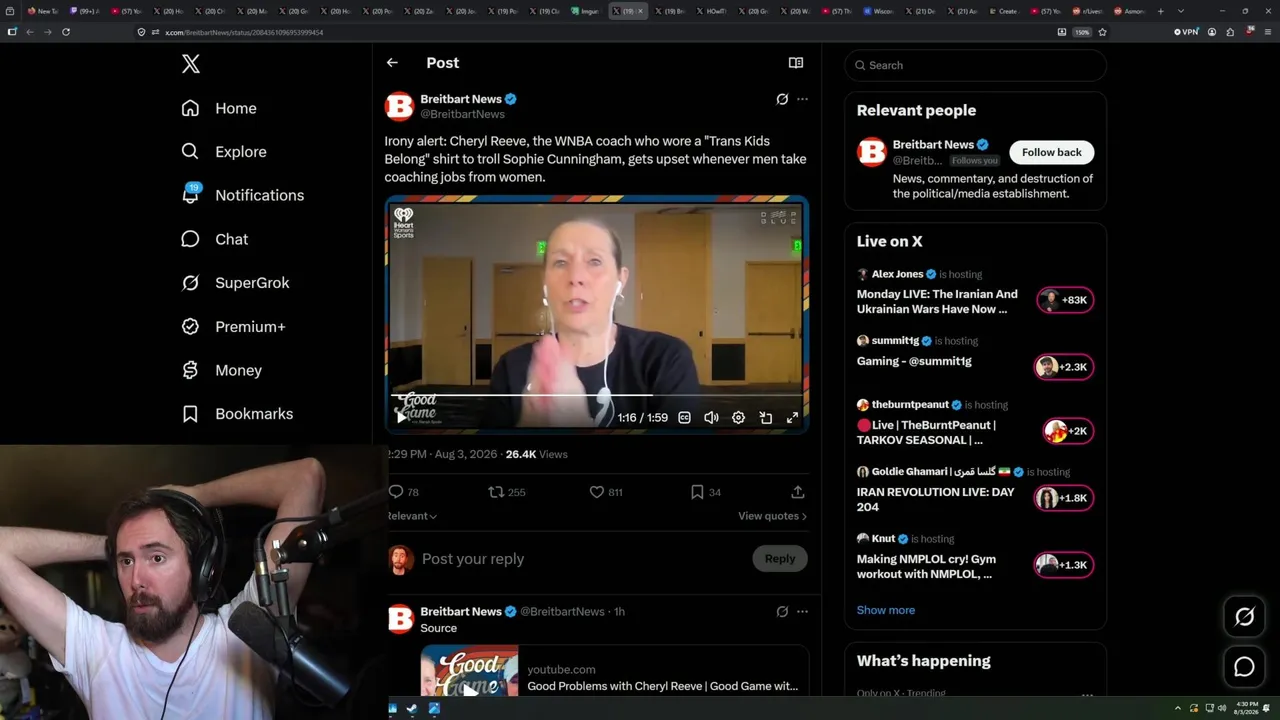Open the more options menu on main post
This screenshot has width=1280, height=720.
(x=802, y=99)
